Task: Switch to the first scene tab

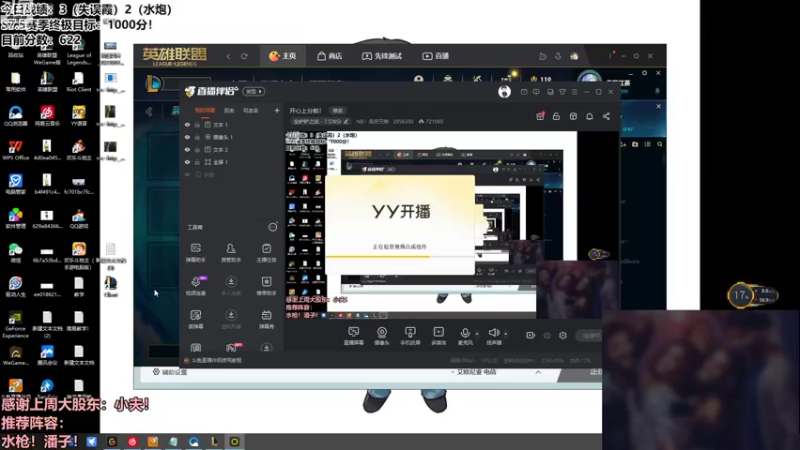Action: coord(205,110)
